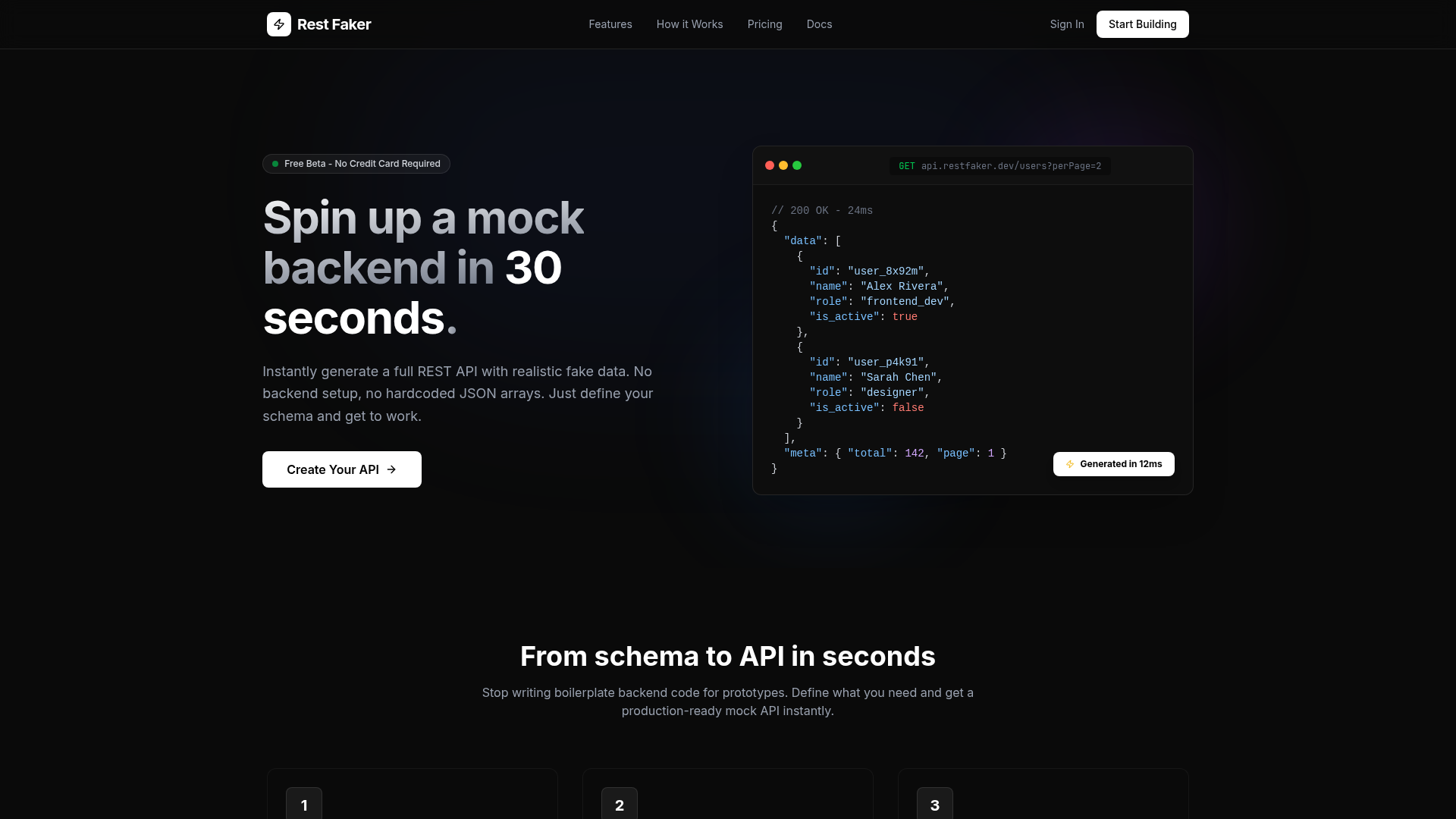Click the "user_p4k91" id value
This screenshot has height=819, width=1456.
886,362
